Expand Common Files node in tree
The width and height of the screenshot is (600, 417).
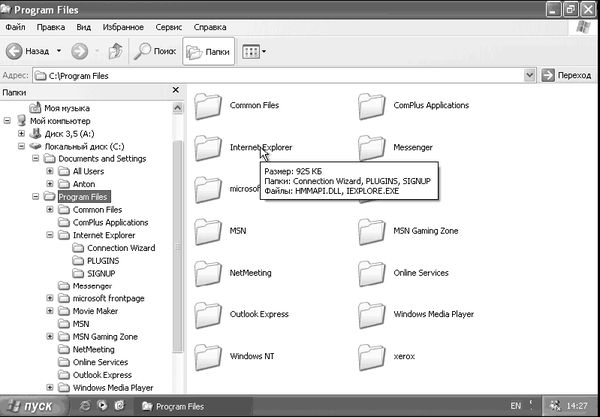pos(50,210)
